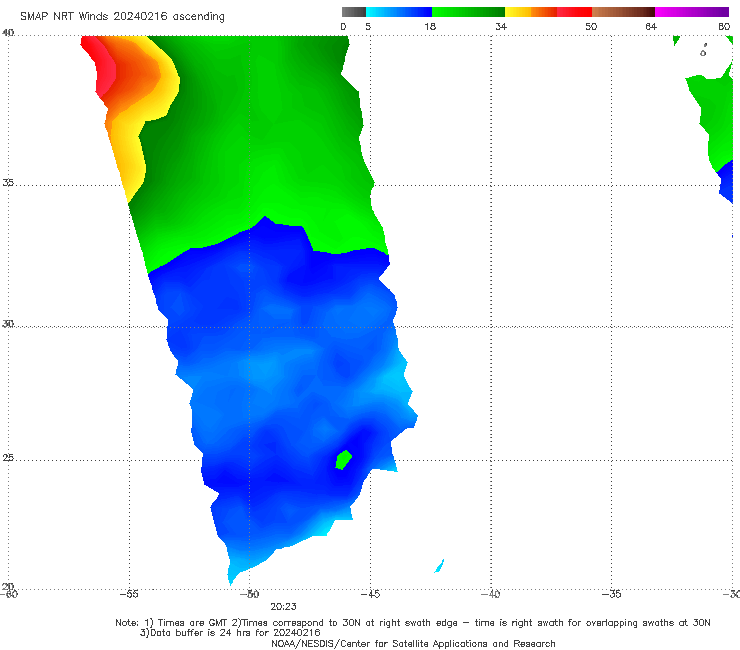This screenshot has width=740, height=650.
Task: Pick the yellow-orange segment of the color bar
Action: pos(530,12)
